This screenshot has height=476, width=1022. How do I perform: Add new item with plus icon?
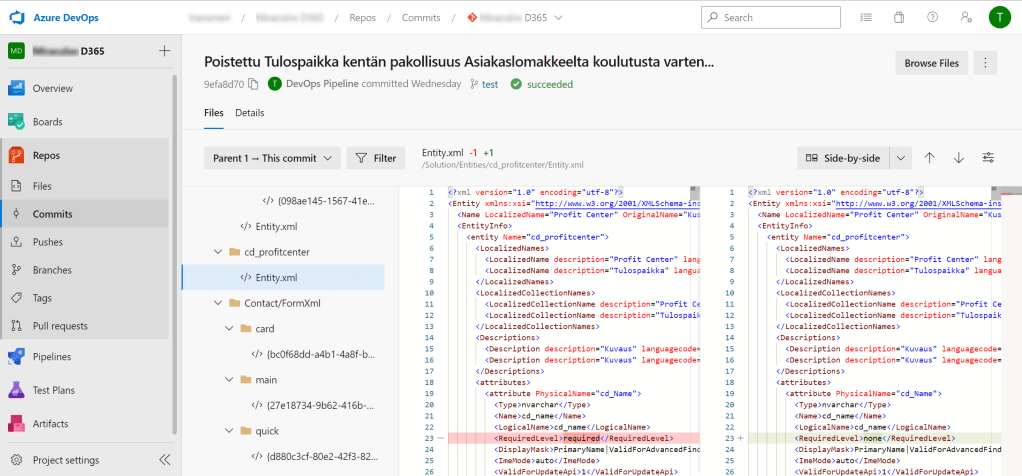coord(164,51)
